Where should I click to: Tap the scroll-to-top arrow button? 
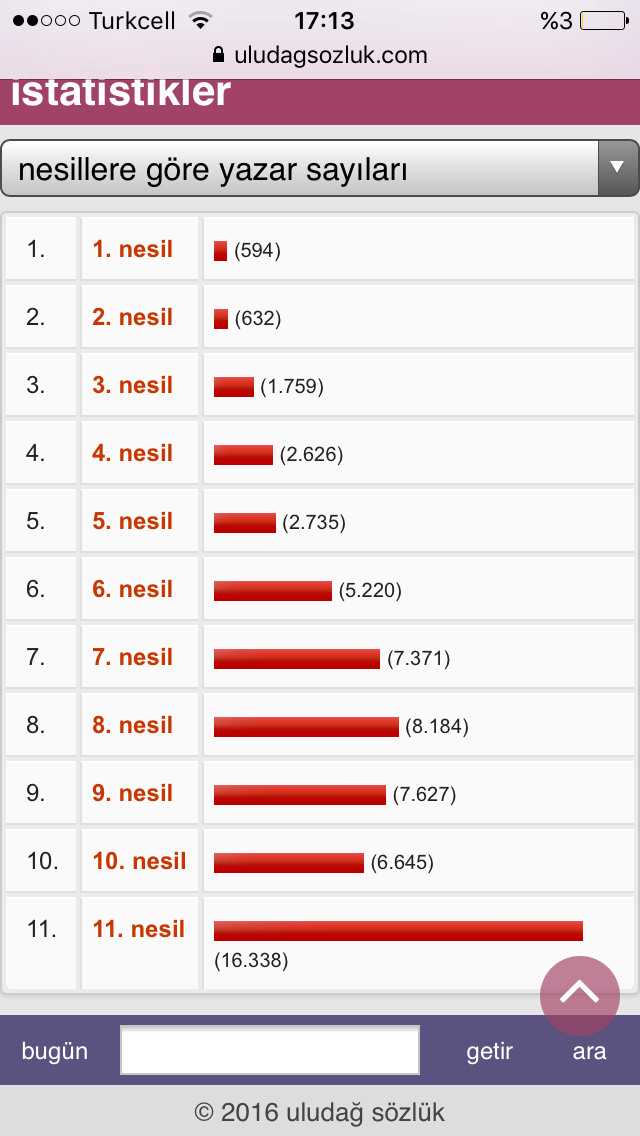click(x=580, y=995)
